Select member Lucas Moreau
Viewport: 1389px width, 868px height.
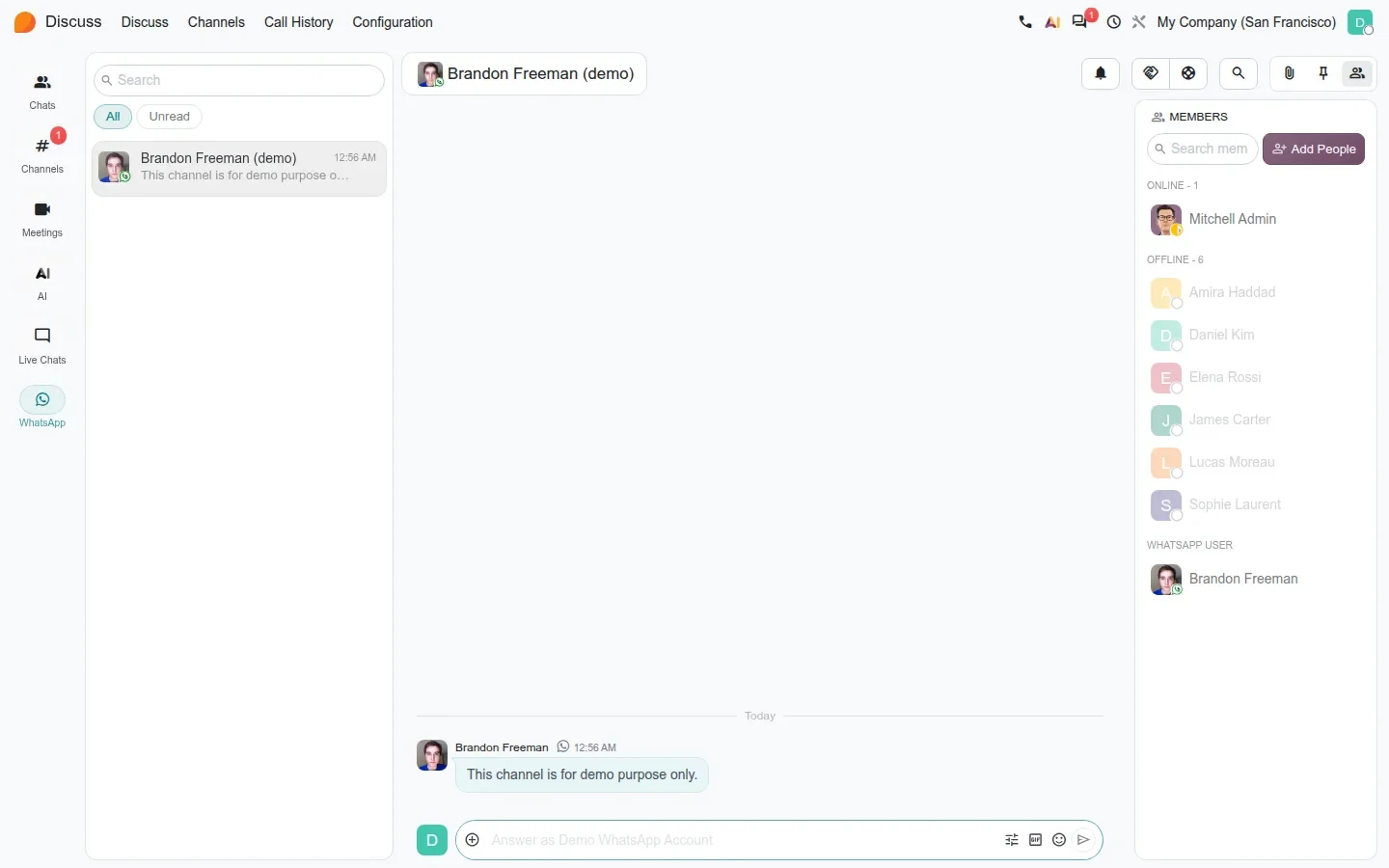pyautogui.click(x=1255, y=462)
